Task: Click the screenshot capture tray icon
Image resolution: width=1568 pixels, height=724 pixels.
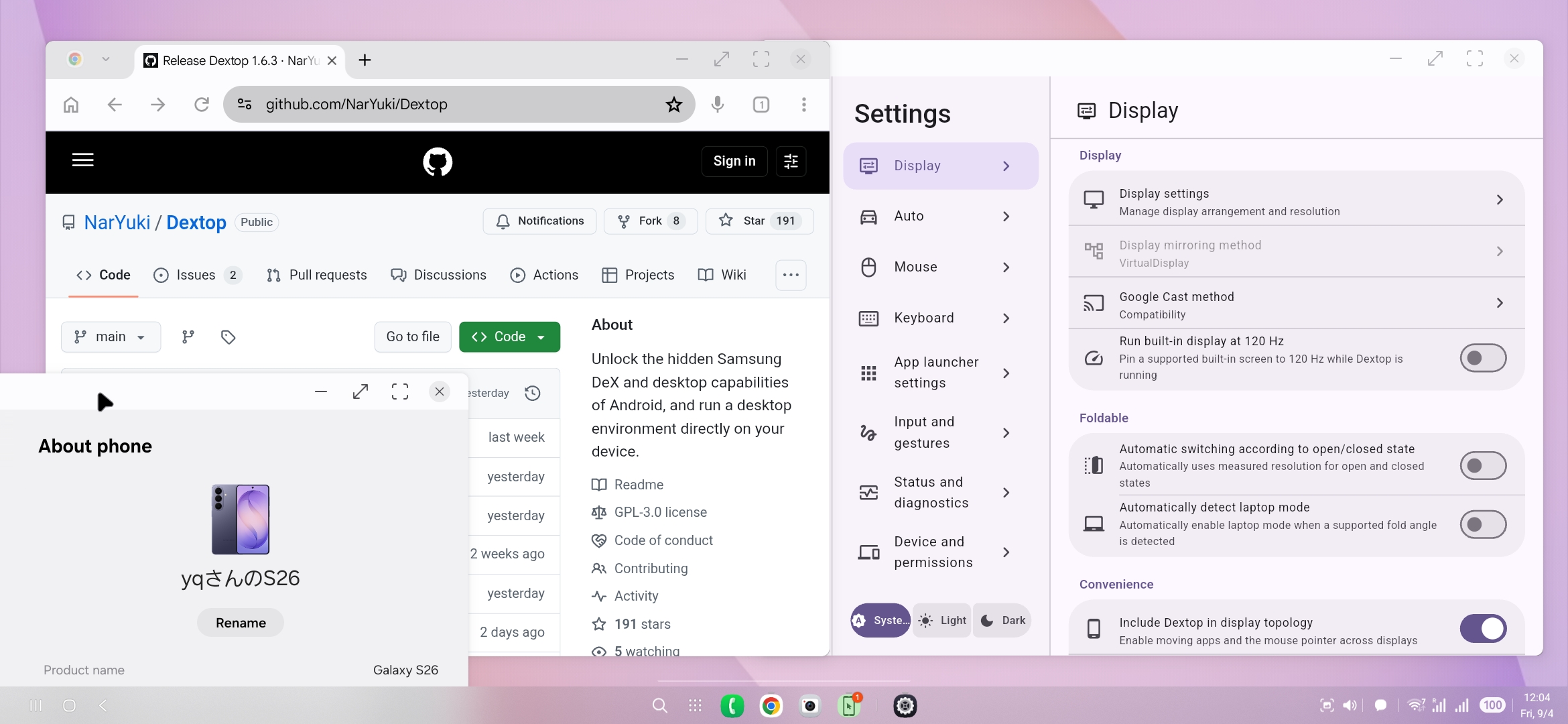Action: 1327,705
